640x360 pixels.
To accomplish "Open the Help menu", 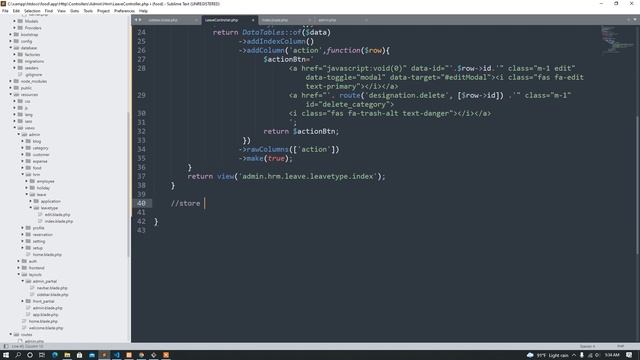I will pyautogui.click(x=143, y=11).
